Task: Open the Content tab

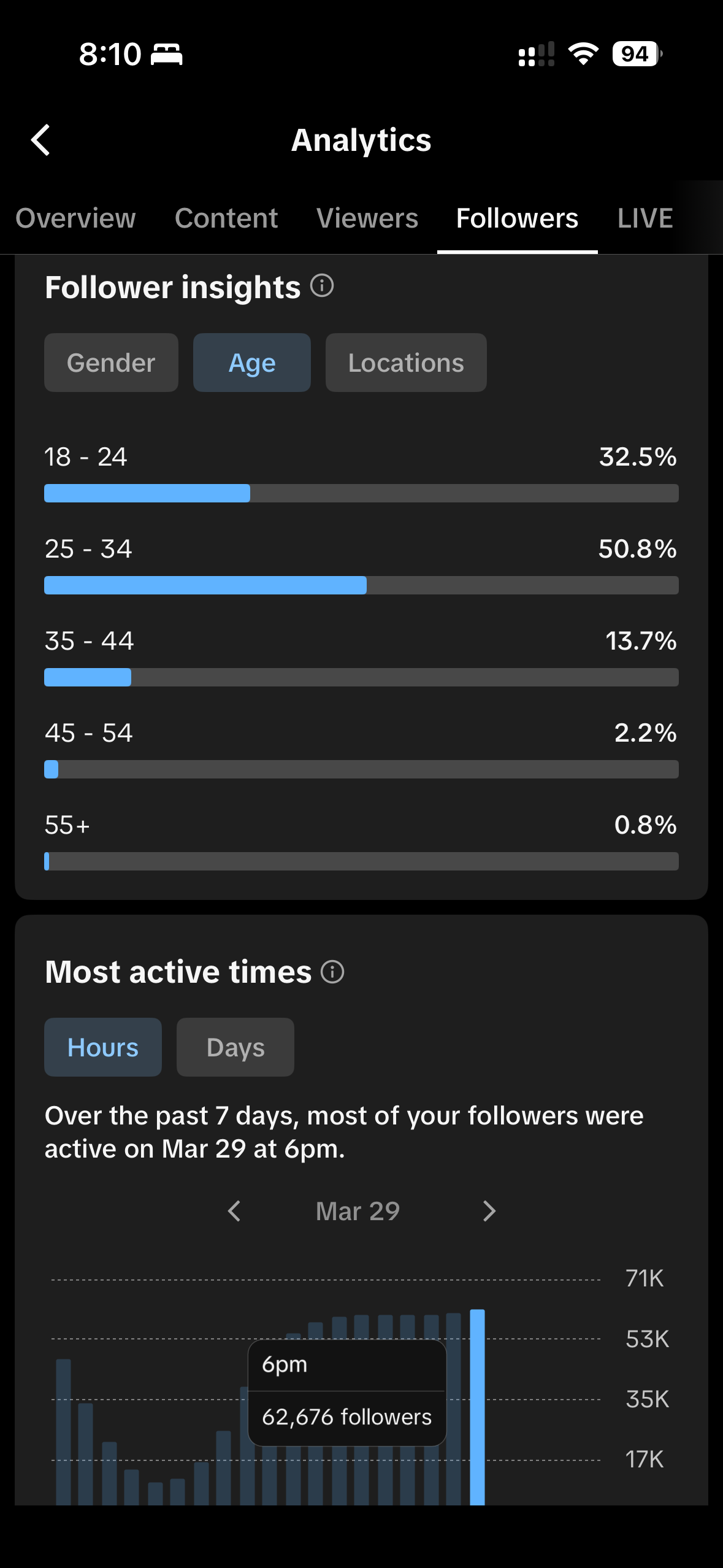Action: [x=226, y=218]
